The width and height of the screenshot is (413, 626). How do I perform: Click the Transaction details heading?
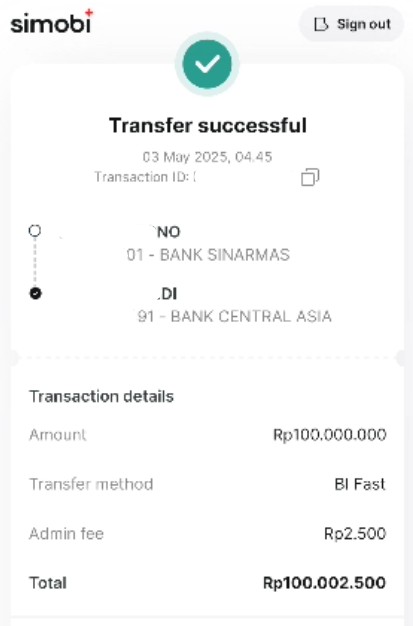point(101,396)
